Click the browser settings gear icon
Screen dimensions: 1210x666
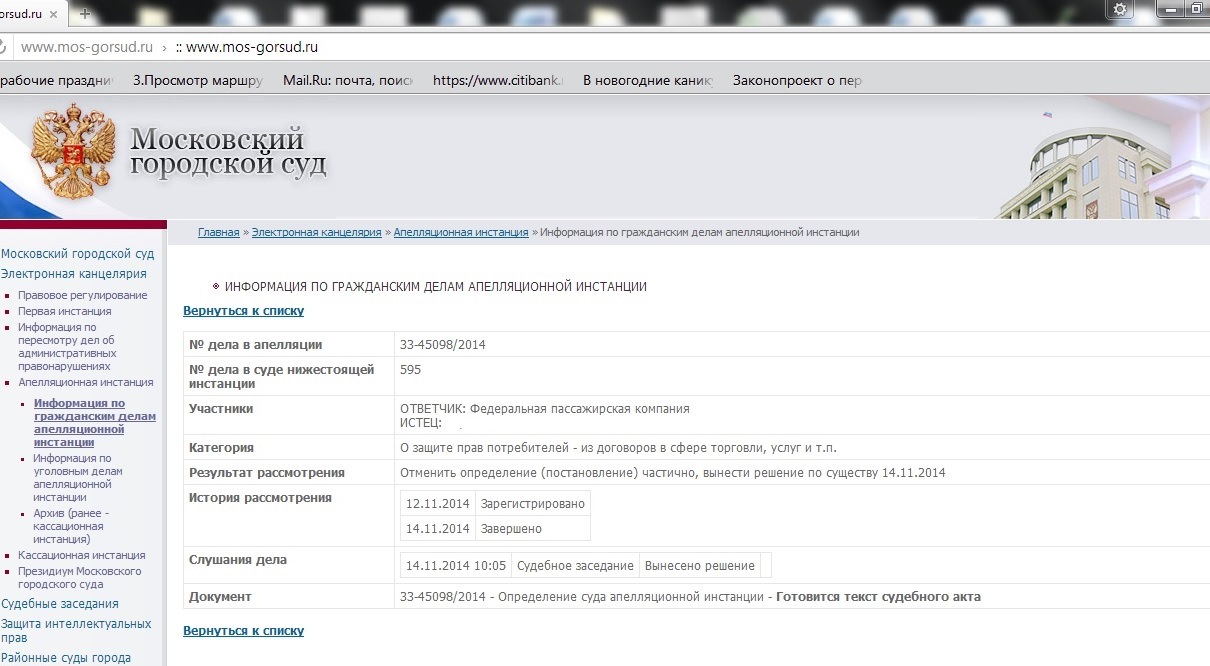[1120, 9]
